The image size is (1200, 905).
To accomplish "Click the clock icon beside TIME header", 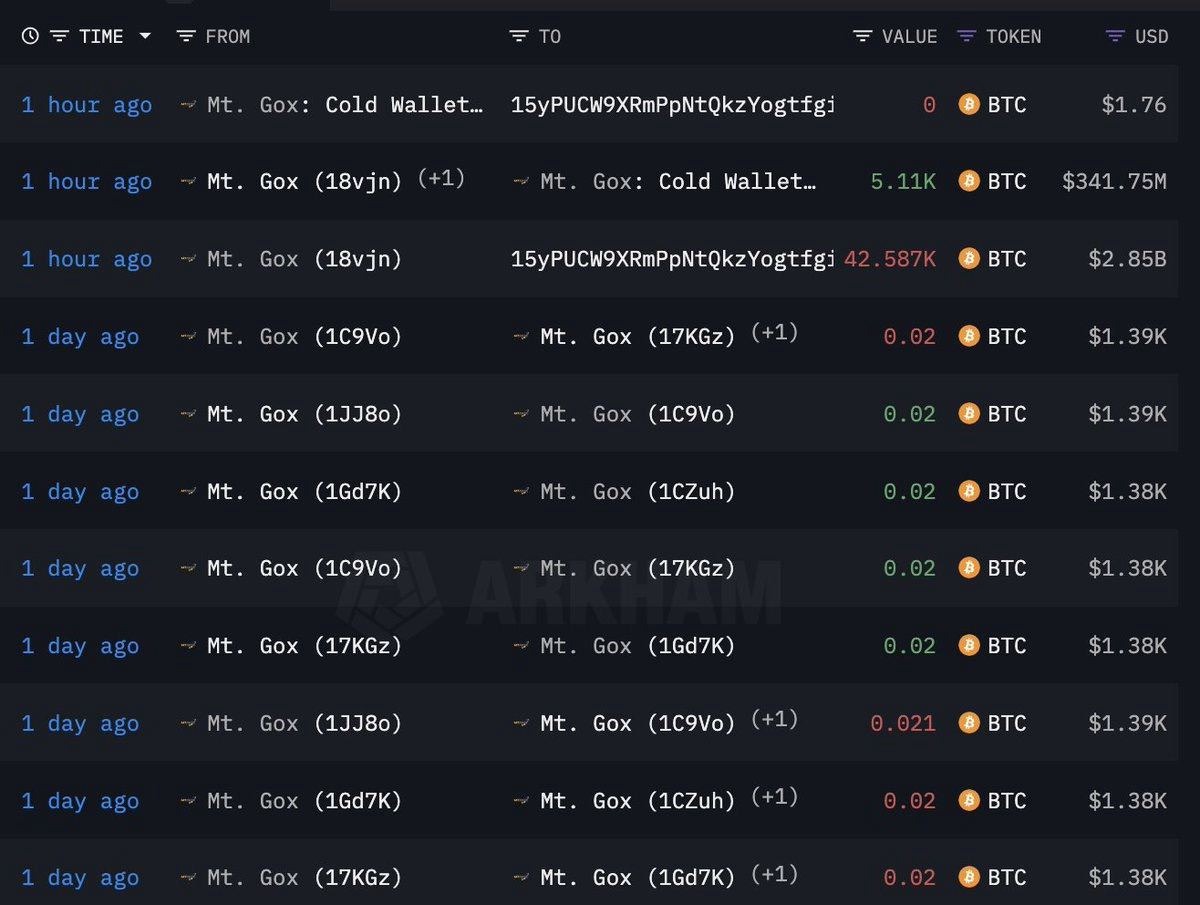I will click(x=30, y=36).
